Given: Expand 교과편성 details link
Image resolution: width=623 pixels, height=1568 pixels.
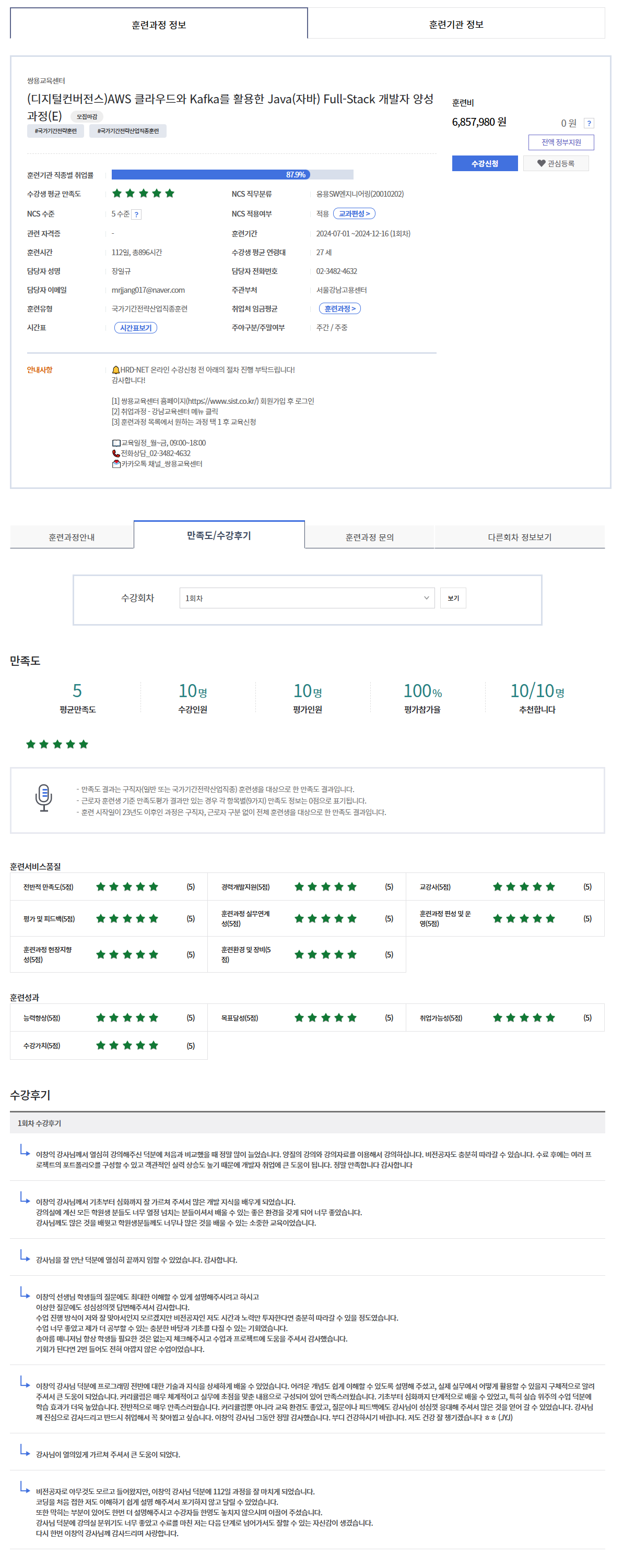Looking at the screenshot, I should tap(354, 214).
